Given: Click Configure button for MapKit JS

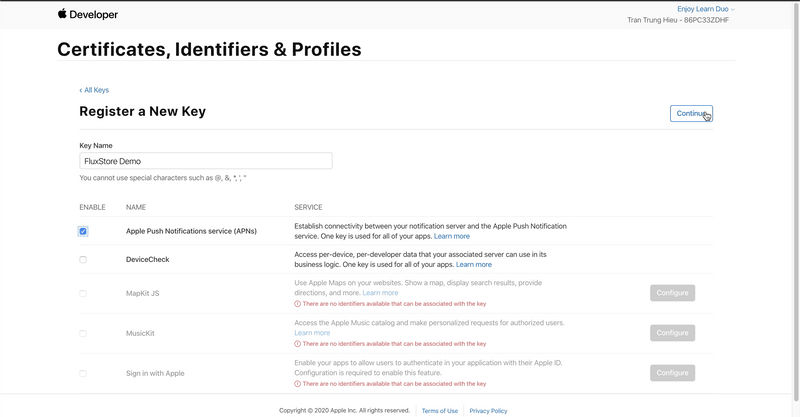Looking at the screenshot, I should [672, 293].
